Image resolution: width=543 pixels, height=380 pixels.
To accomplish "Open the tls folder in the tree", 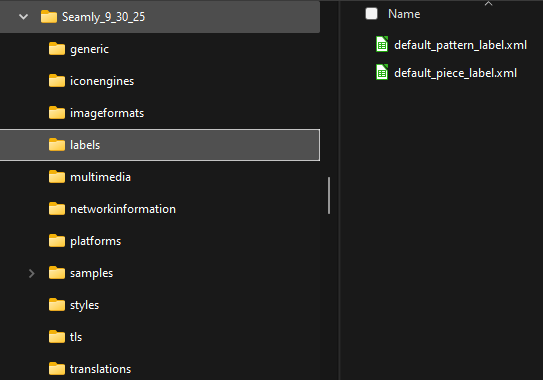I will 76,337.
